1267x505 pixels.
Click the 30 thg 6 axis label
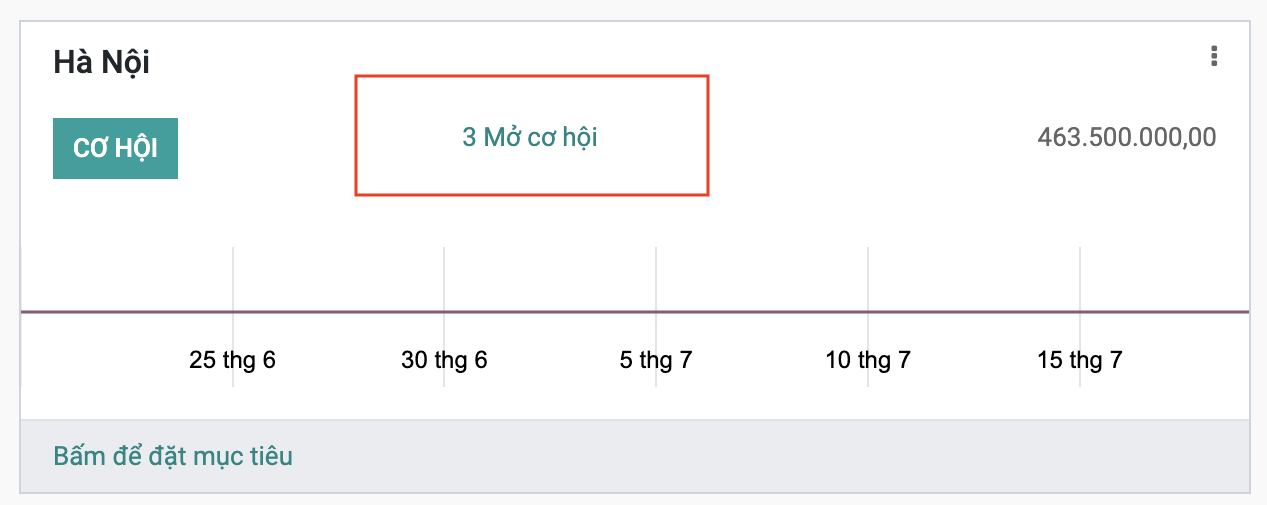pos(444,360)
